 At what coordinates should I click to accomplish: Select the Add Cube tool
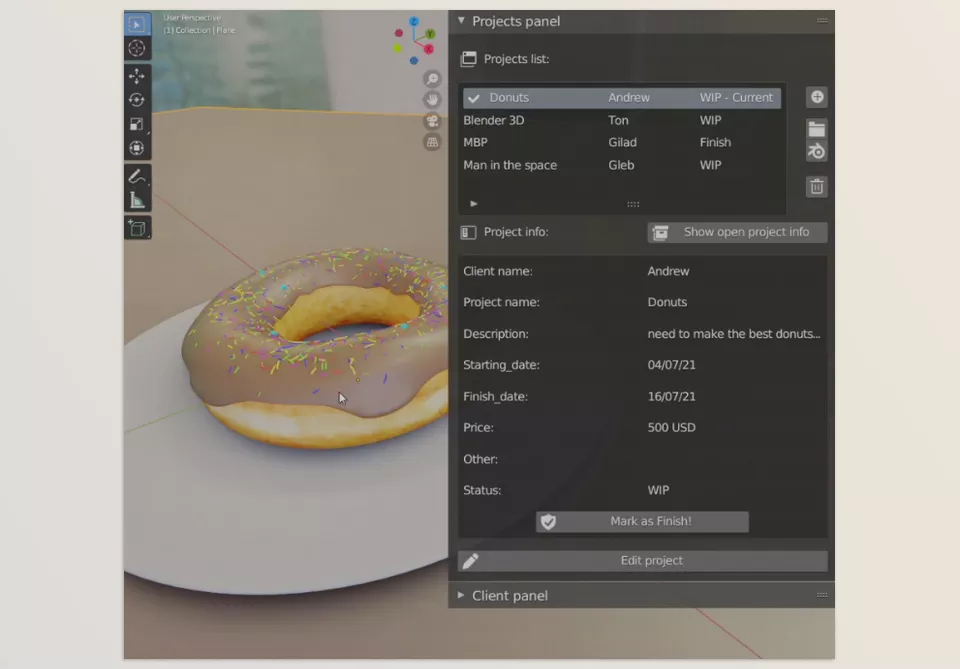coord(137,228)
